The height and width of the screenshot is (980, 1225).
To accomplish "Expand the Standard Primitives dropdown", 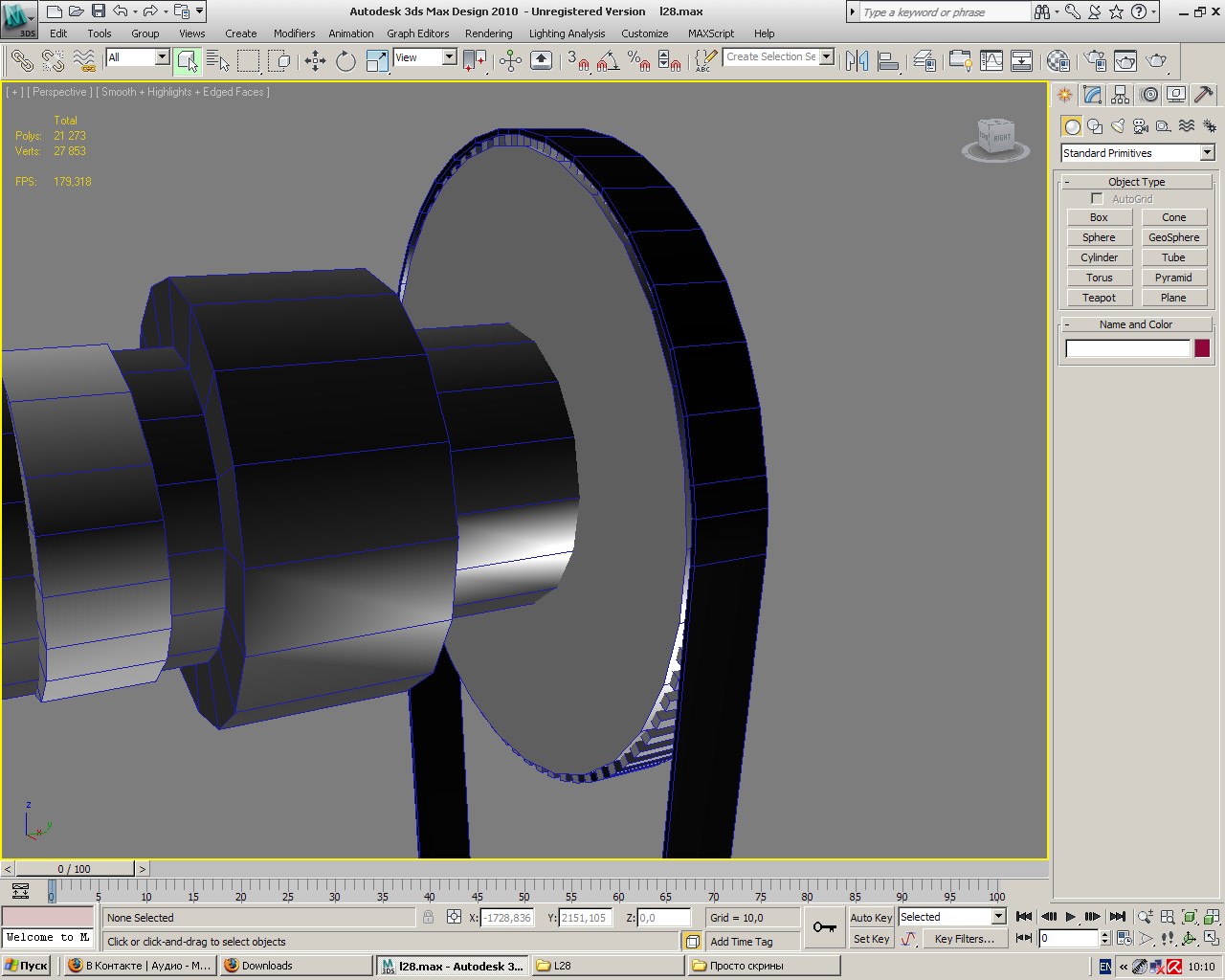I will (1207, 153).
